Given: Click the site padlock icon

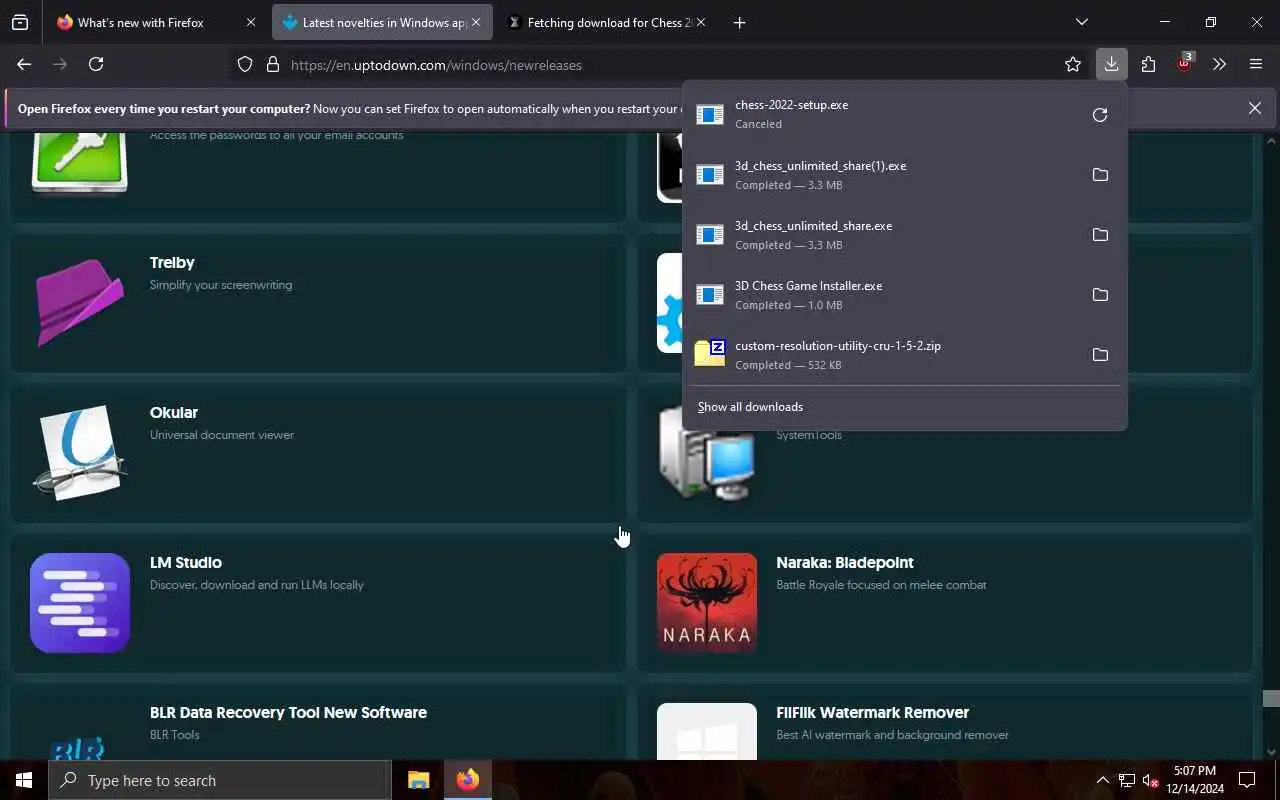Looking at the screenshot, I should 272,65.
